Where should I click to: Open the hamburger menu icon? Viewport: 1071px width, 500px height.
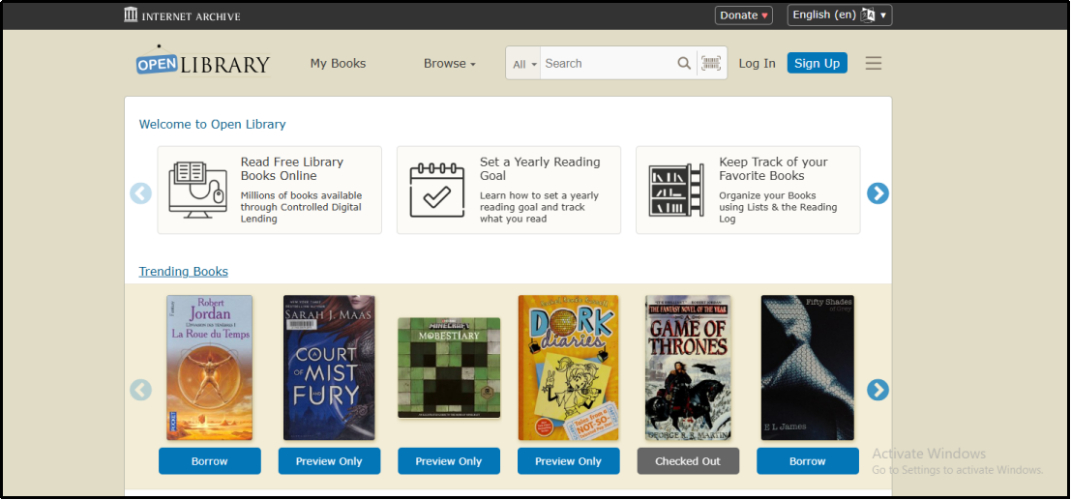click(873, 63)
